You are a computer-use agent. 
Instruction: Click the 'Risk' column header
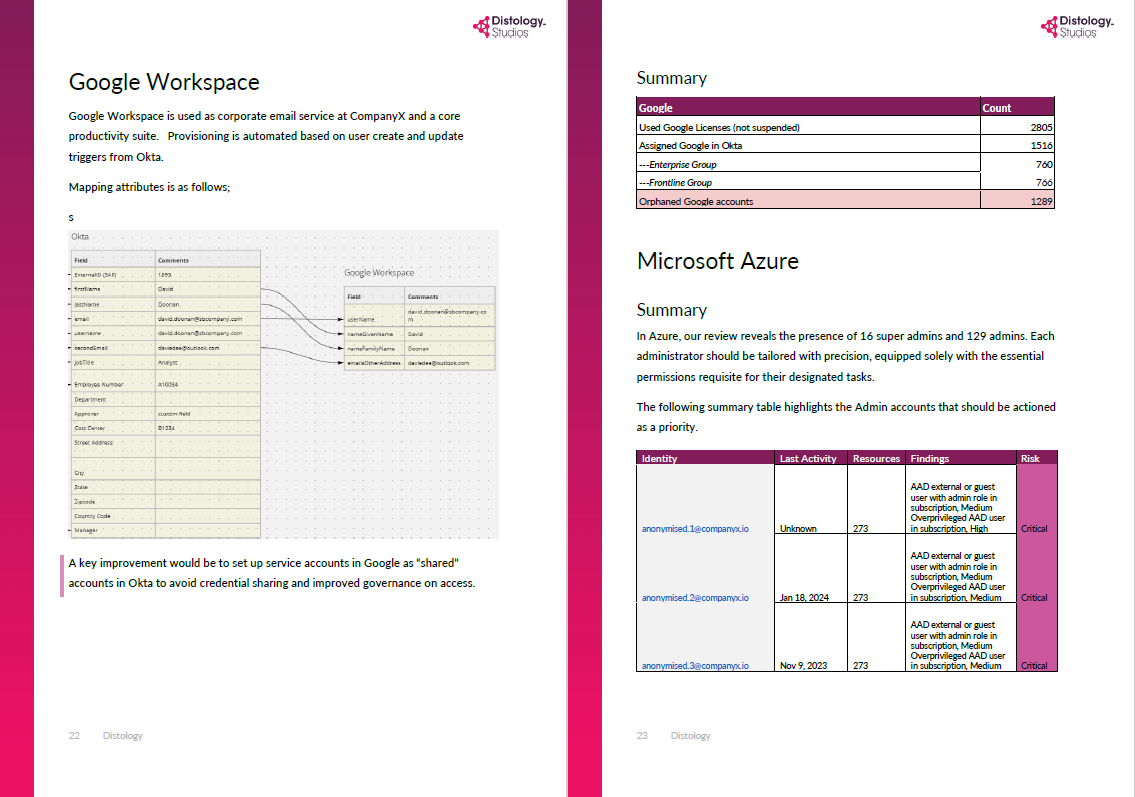pyautogui.click(x=1037, y=458)
